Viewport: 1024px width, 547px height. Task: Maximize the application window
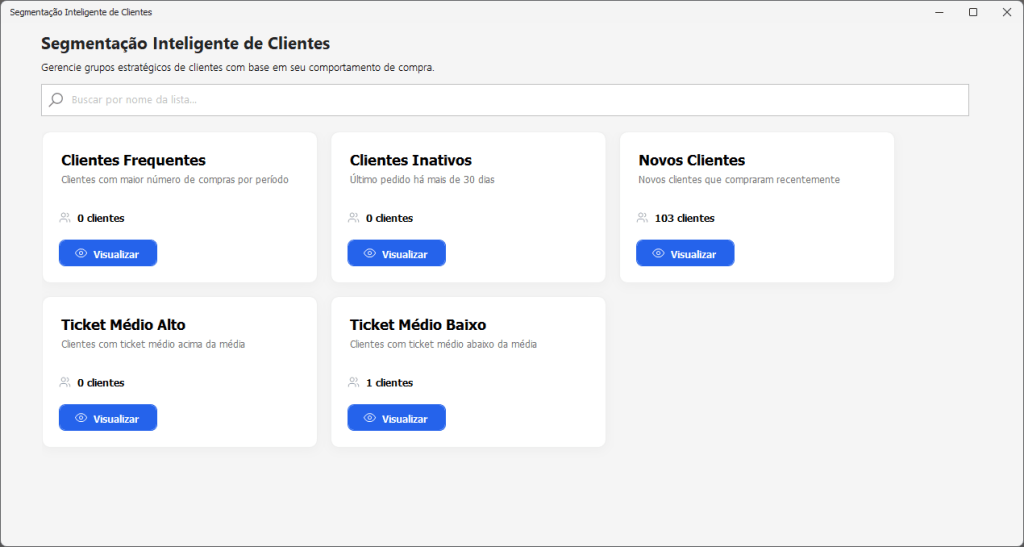[972, 12]
